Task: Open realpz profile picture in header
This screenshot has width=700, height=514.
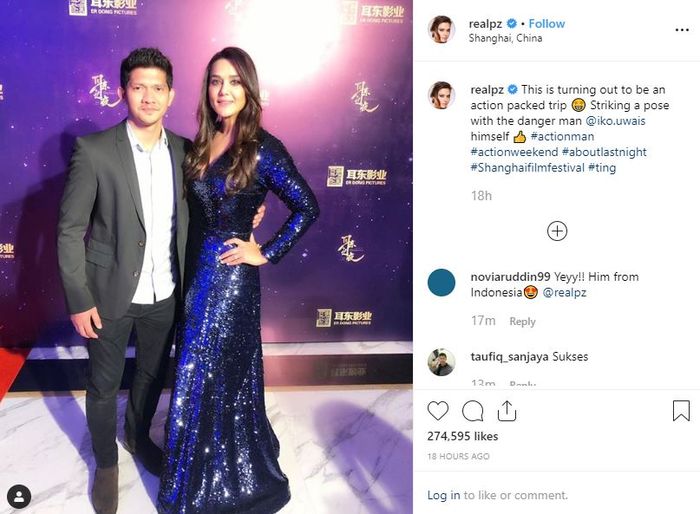Action: point(441,29)
